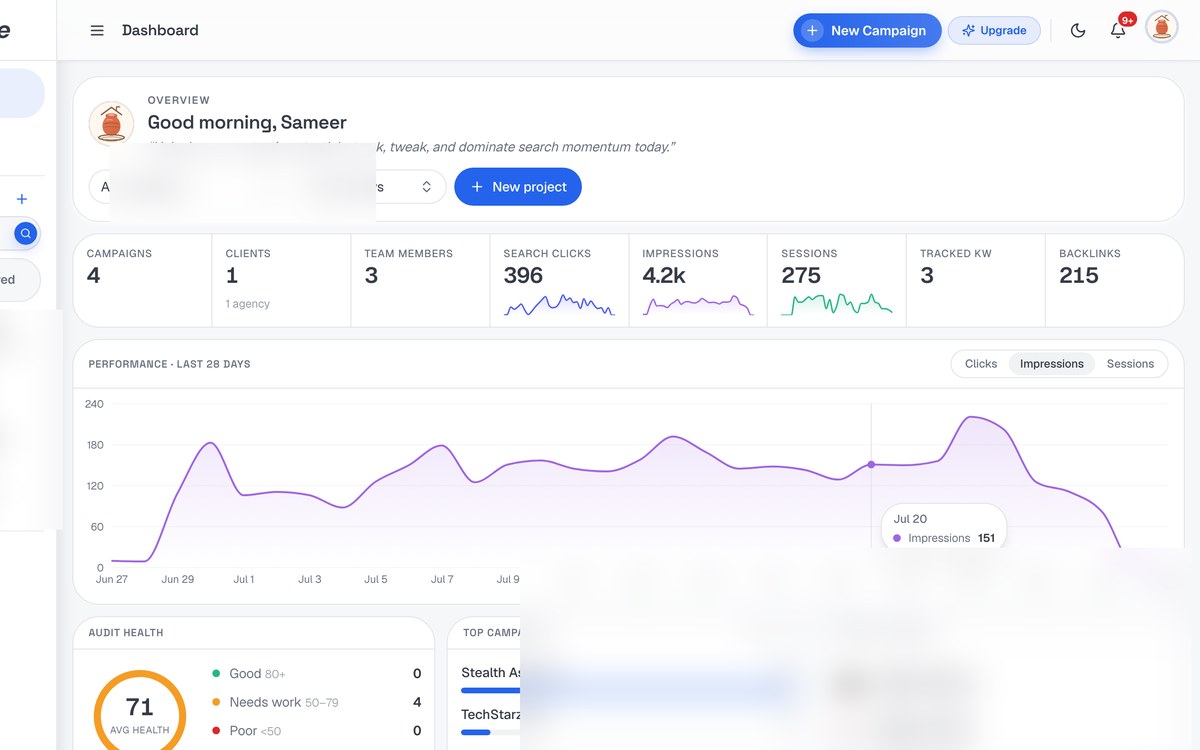Click the Search Clicks sparkline card

(560, 281)
